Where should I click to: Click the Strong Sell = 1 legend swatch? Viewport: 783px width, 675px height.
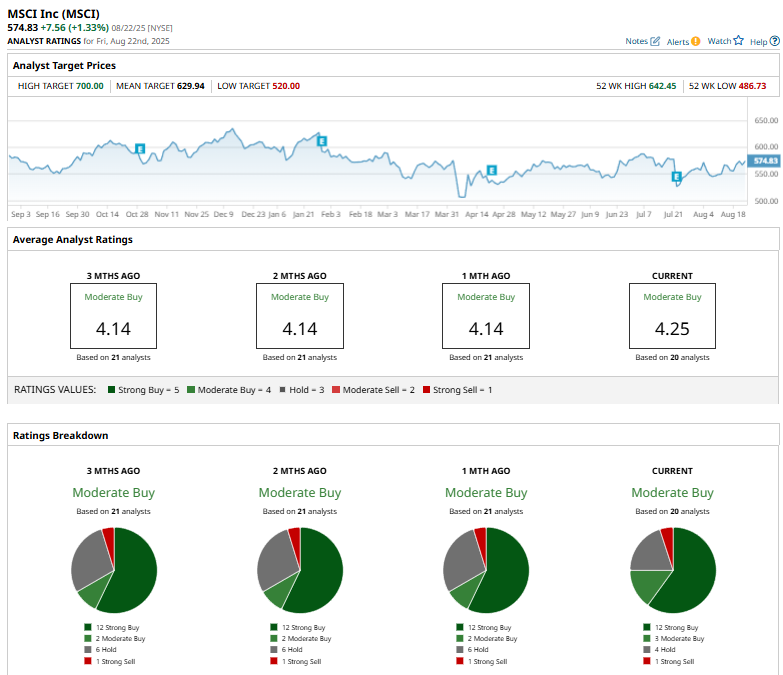coord(426,390)
